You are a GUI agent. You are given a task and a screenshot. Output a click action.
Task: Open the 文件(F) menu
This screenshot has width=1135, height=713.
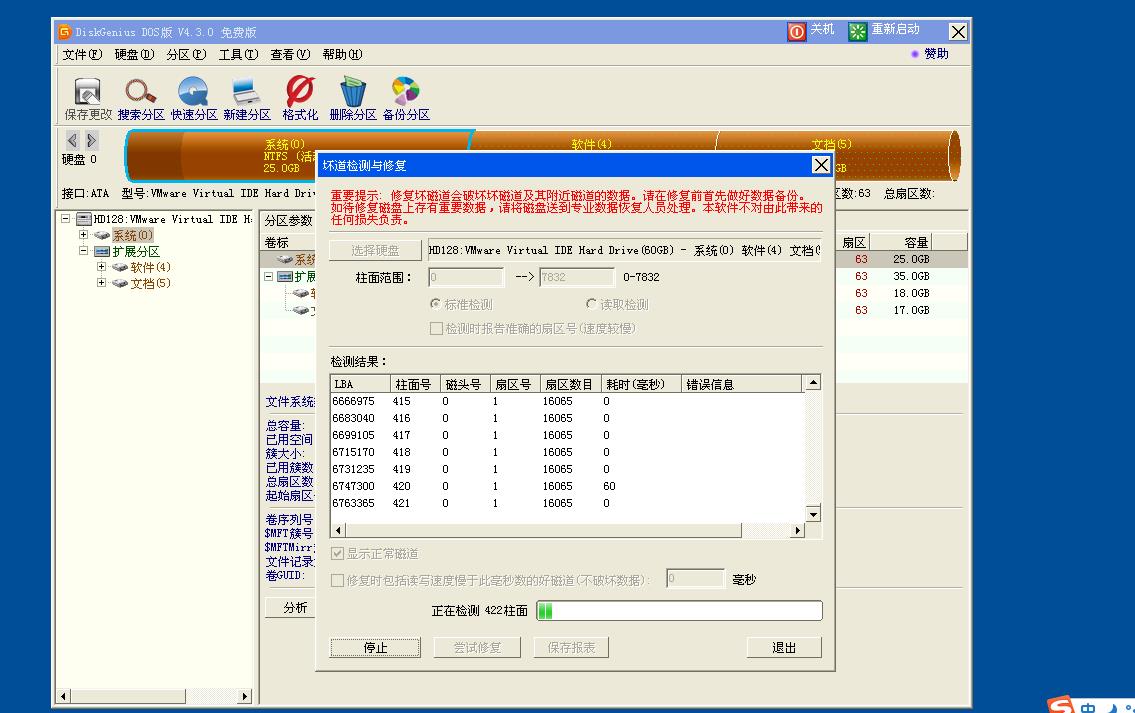(x=82, y=54)
